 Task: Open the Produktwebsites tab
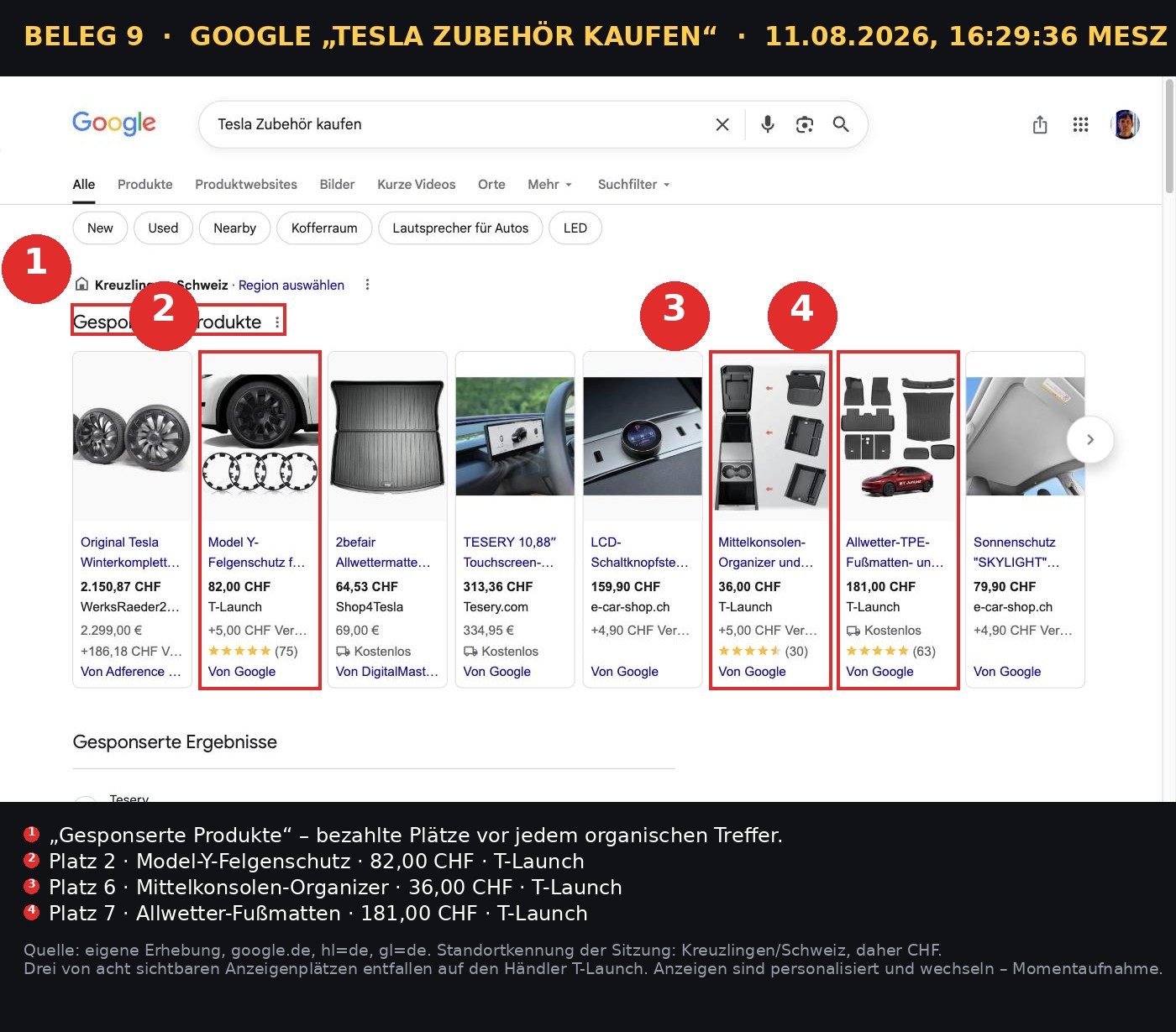pos(246,185)
